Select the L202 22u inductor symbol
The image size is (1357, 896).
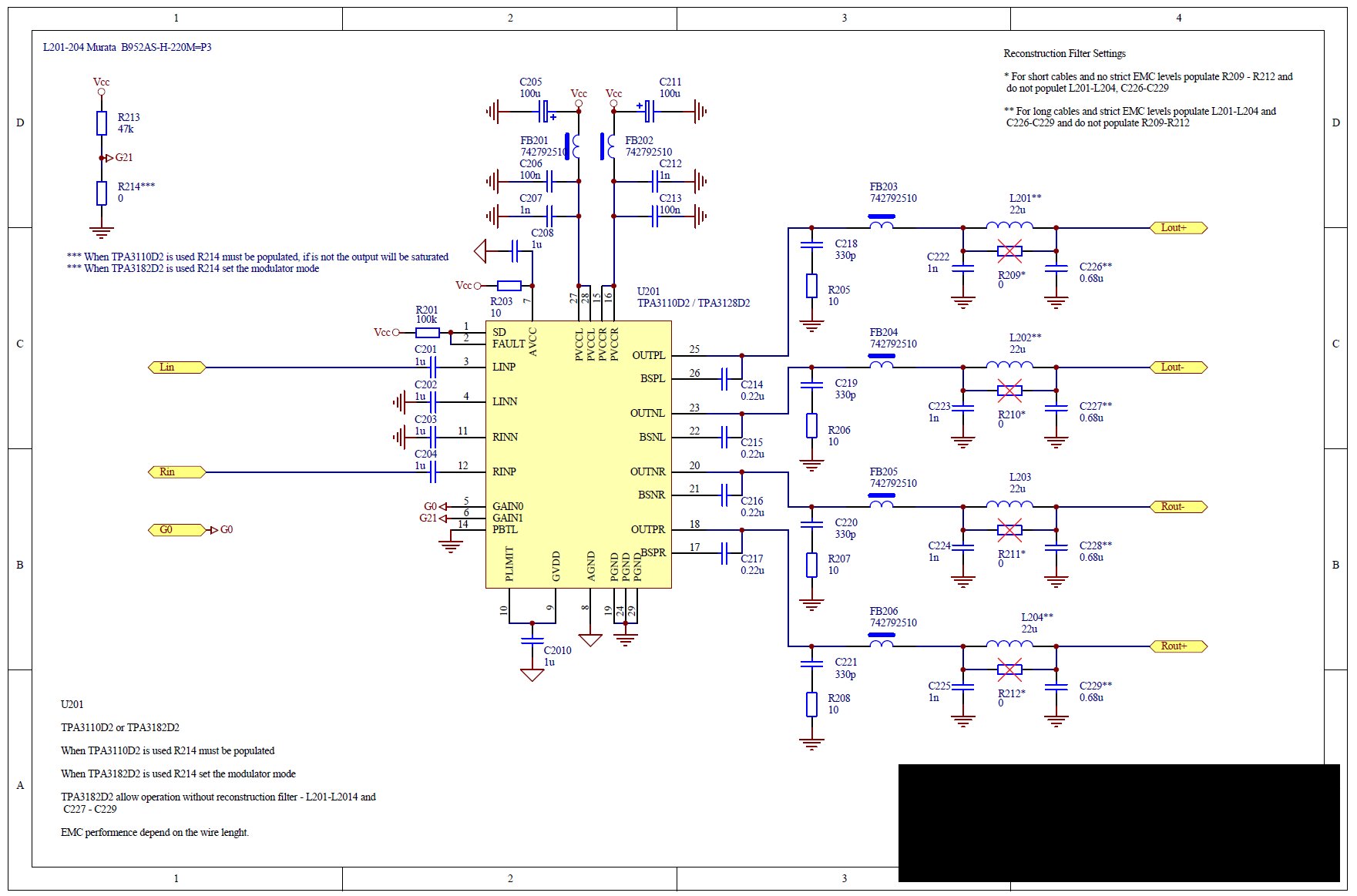(x=1009, y=364)
